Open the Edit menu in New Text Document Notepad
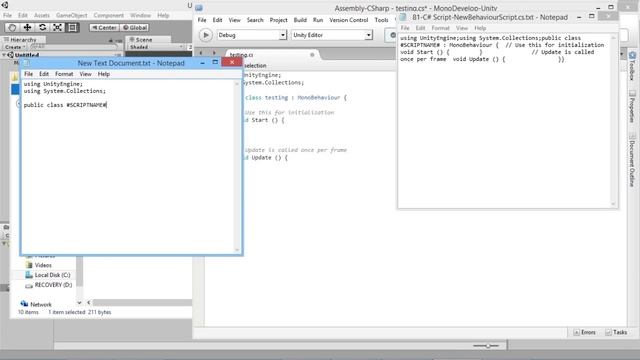 [44, 74]
